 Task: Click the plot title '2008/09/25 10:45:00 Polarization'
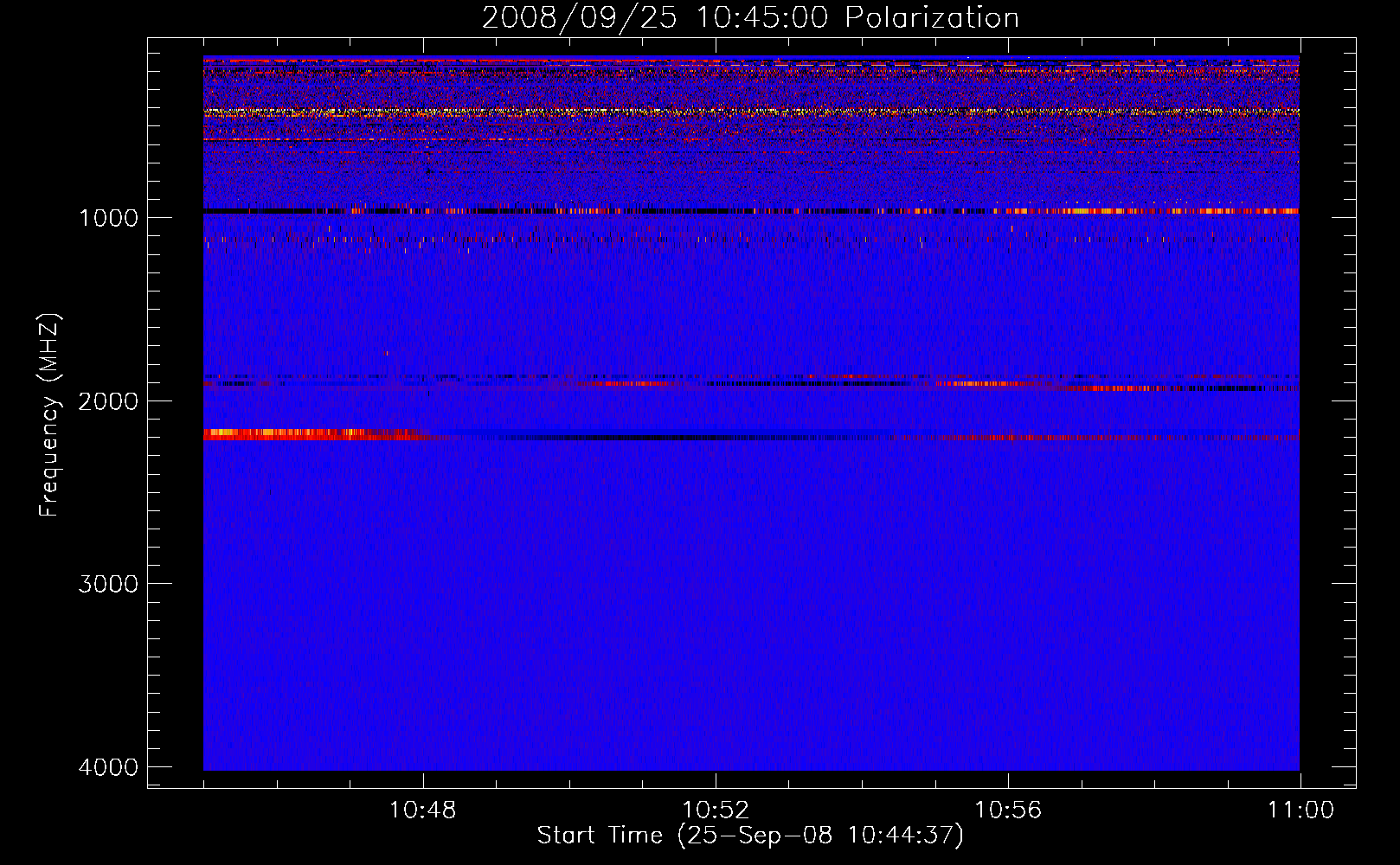pyautogui.click(x=750, y=18)
